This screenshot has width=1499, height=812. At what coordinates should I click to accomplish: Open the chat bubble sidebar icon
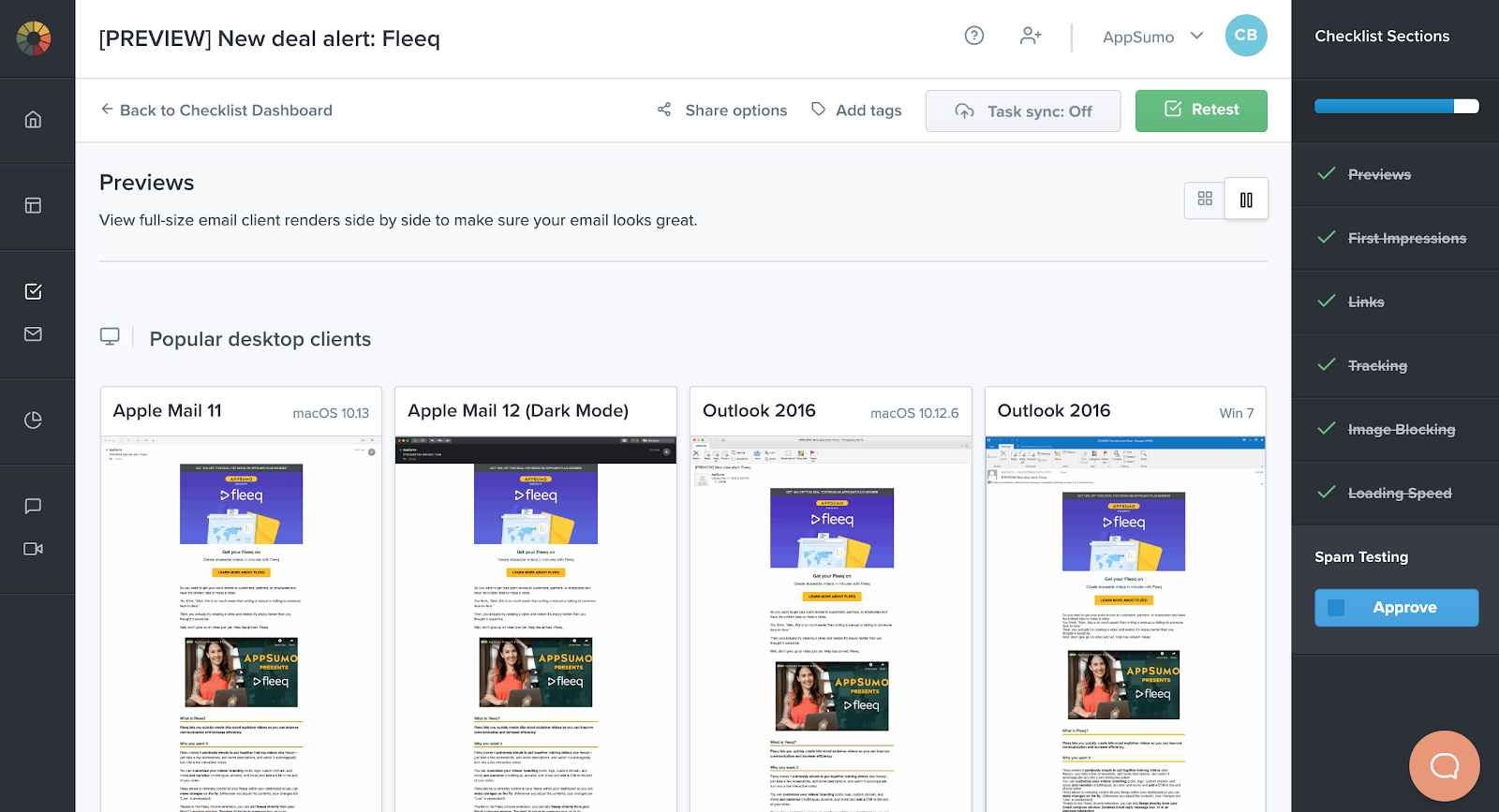point(34,506)
